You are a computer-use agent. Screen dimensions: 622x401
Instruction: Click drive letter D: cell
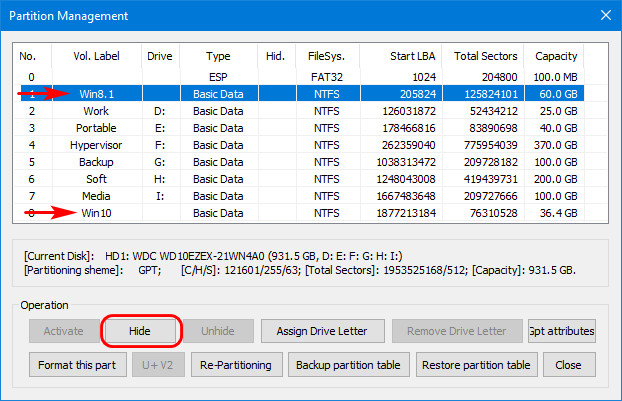pos(159,111)
